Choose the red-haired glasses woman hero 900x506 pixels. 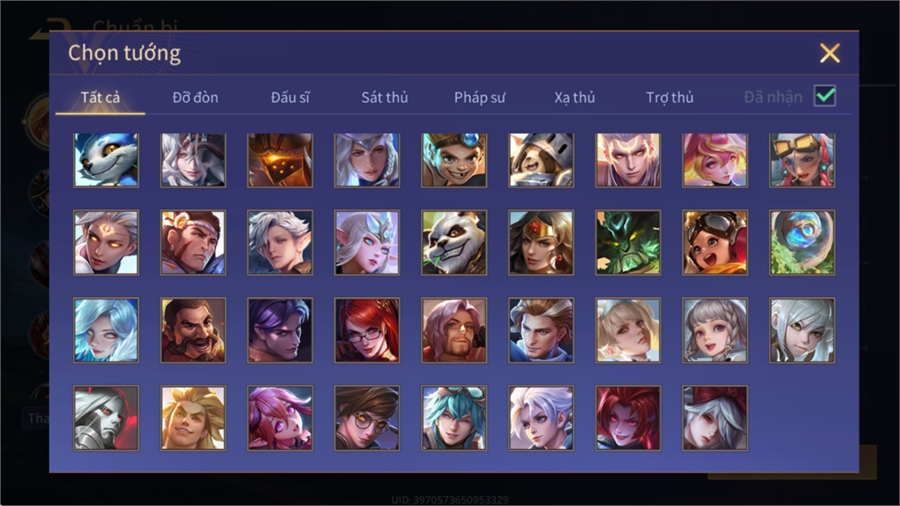(x=367, y=330)
